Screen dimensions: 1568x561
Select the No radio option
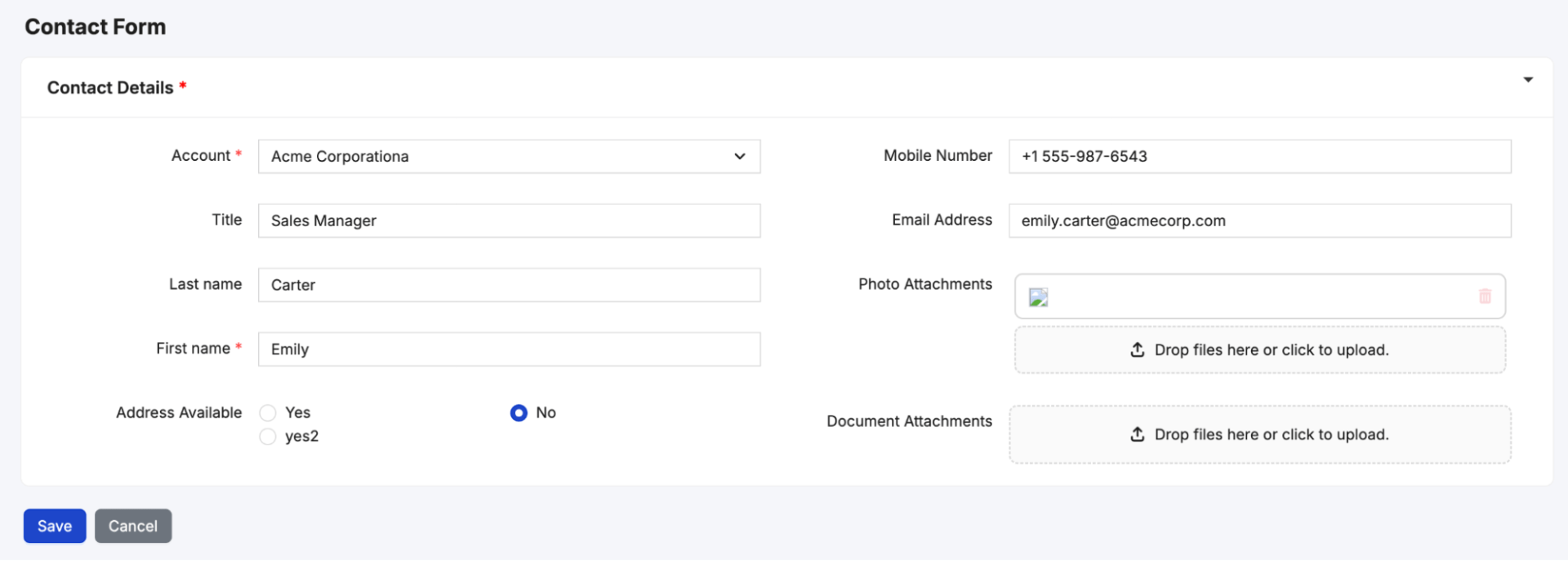click(519, 413)
